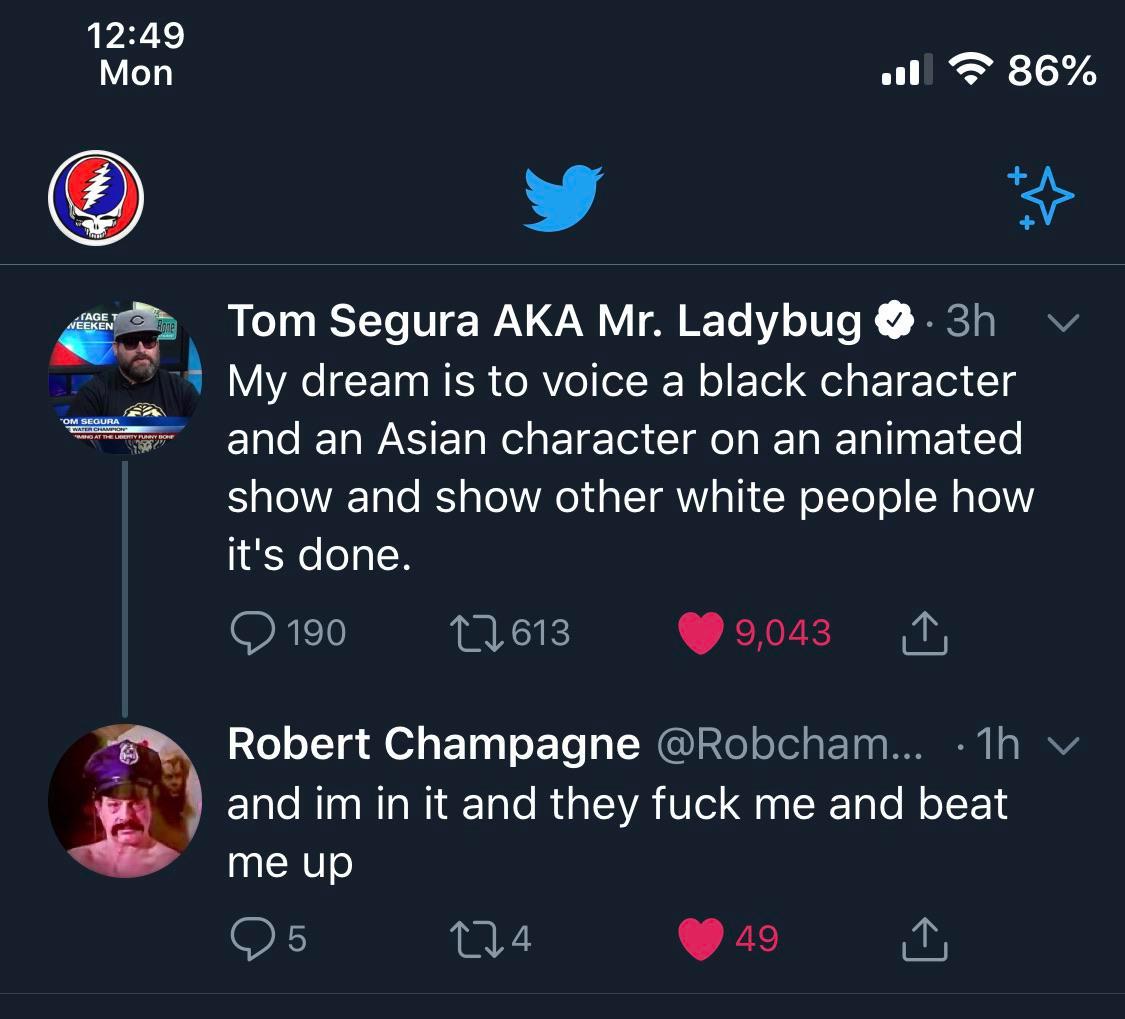Open the Twitter home timeline via bird logo

pos(562,197)
